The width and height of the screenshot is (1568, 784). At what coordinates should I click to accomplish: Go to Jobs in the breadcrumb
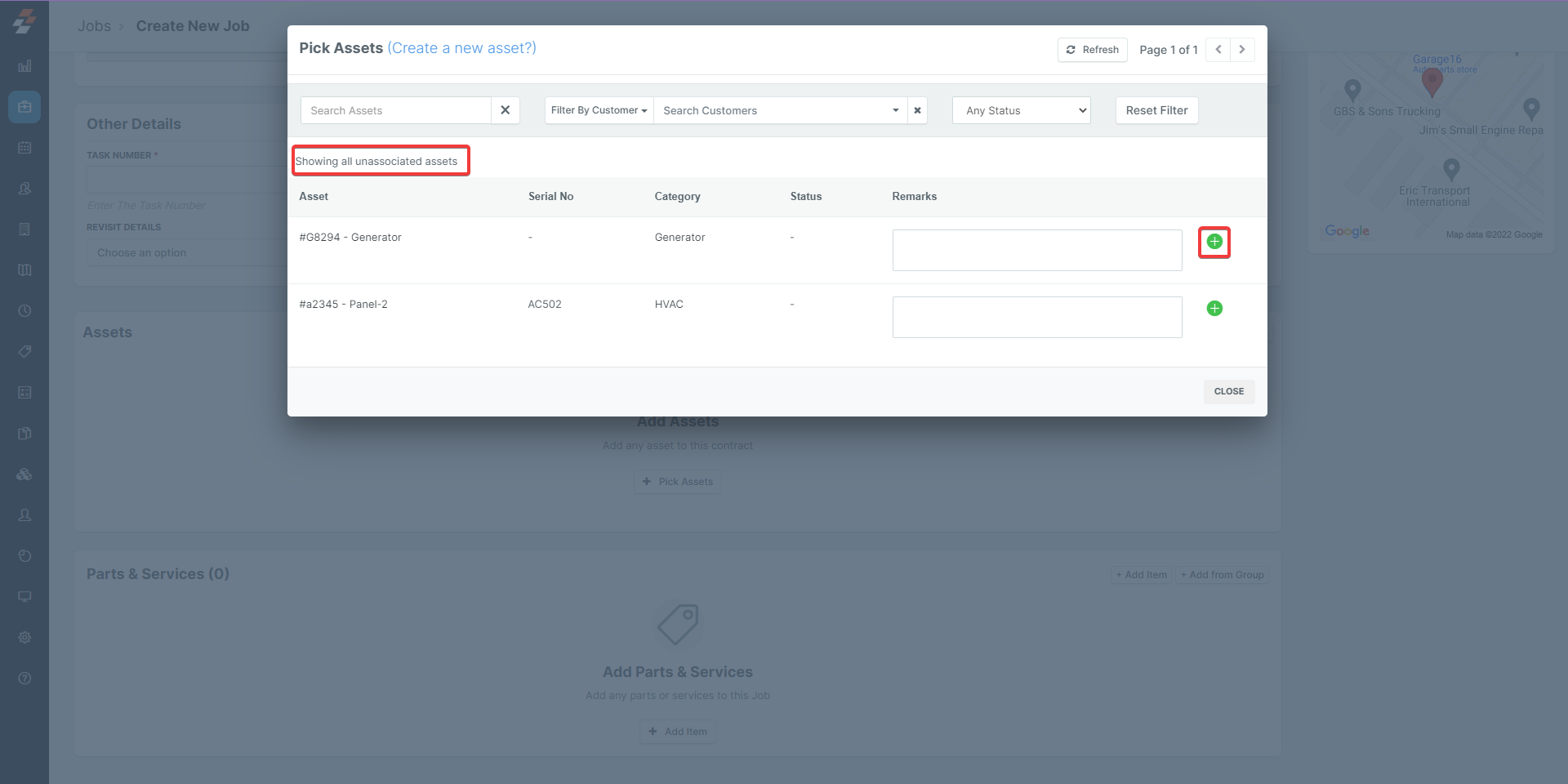pos(94,26)
